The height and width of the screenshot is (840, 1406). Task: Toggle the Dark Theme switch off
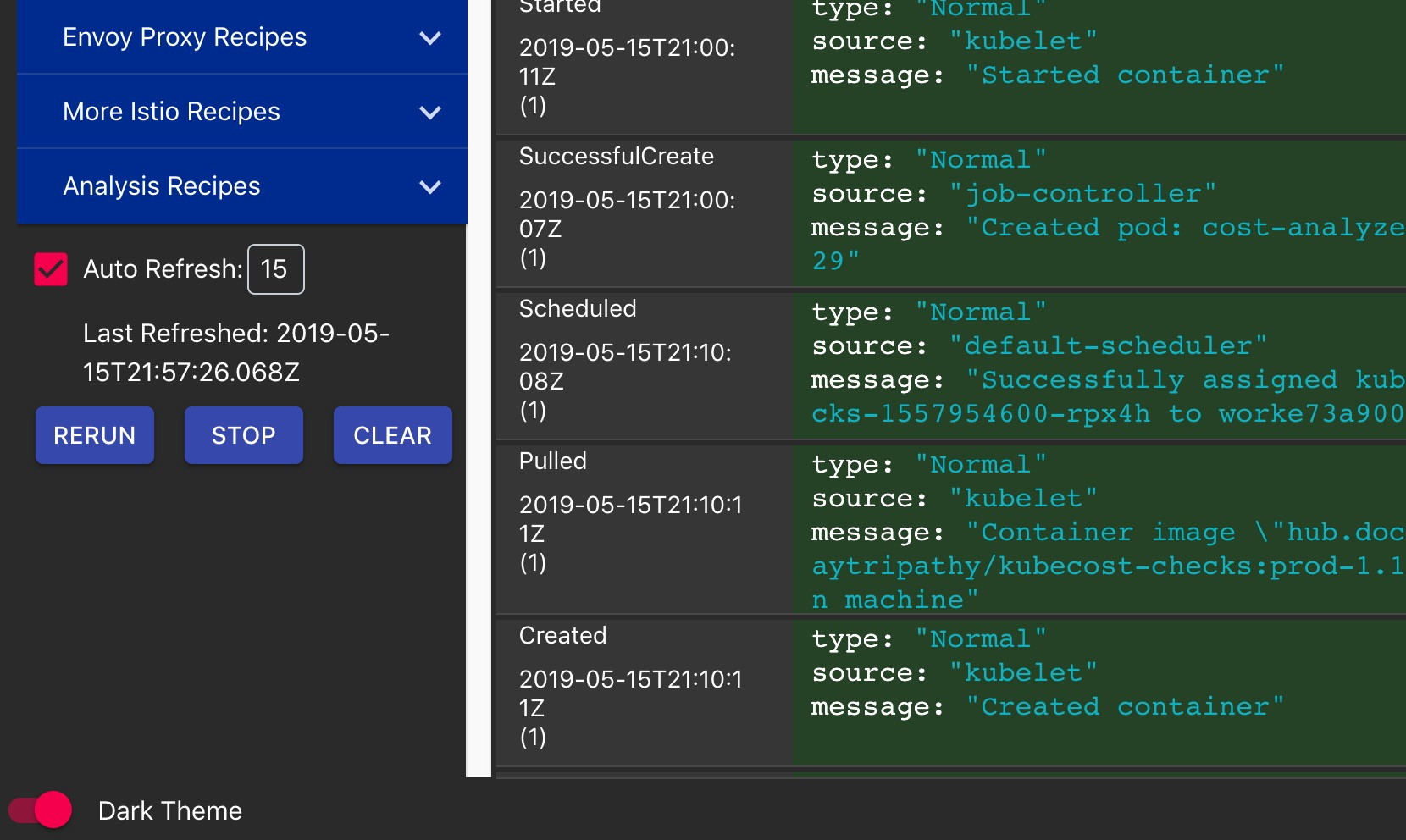(41, 810)
